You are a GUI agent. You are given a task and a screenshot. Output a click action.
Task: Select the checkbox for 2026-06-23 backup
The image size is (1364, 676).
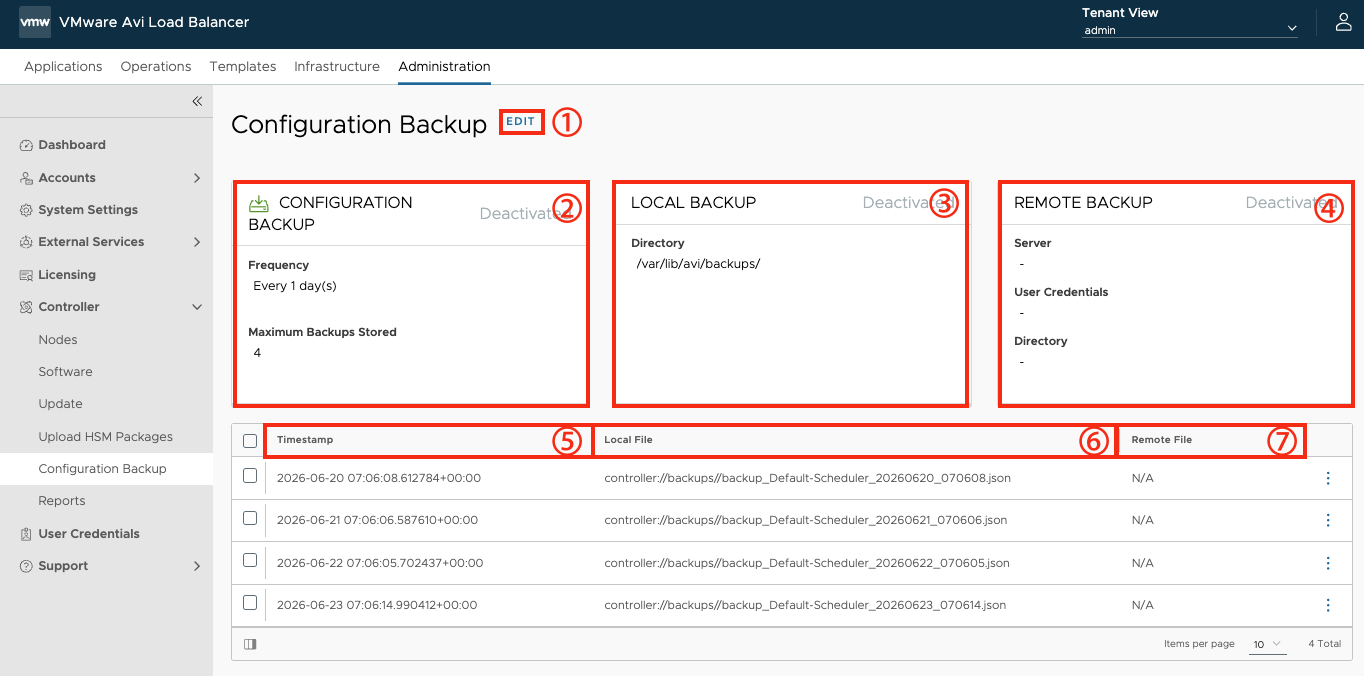tap(250, 602)
